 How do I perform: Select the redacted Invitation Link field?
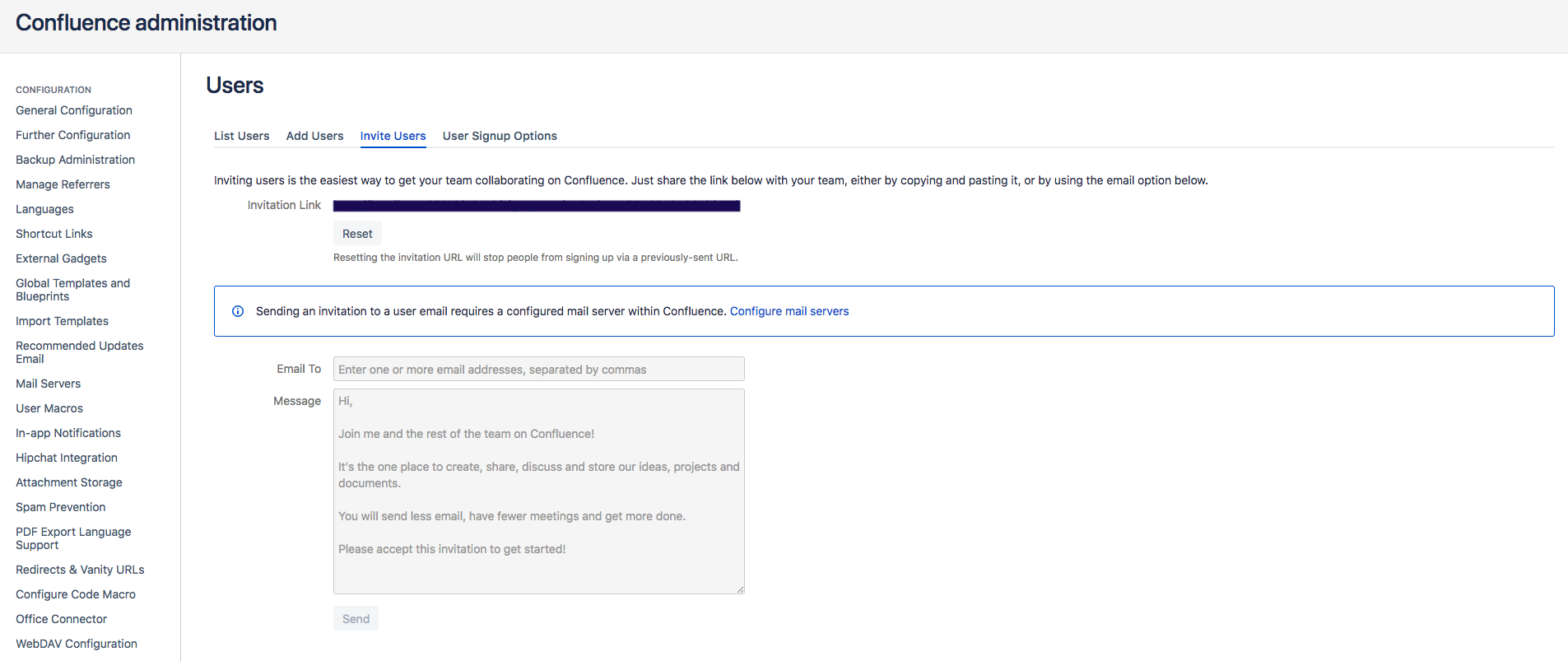537,206
